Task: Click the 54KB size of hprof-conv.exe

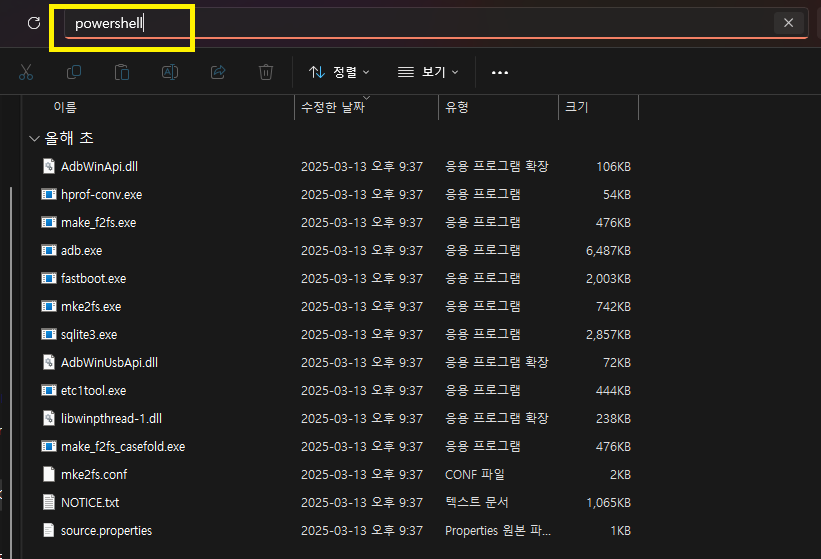Action: tap(617, 195)
